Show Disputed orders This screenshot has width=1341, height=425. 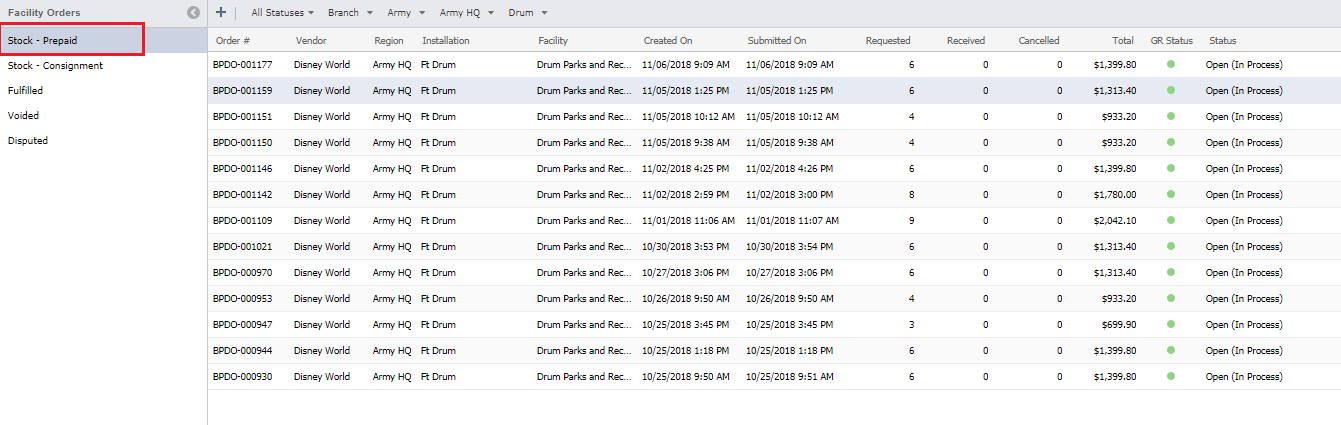click(28, 141)
